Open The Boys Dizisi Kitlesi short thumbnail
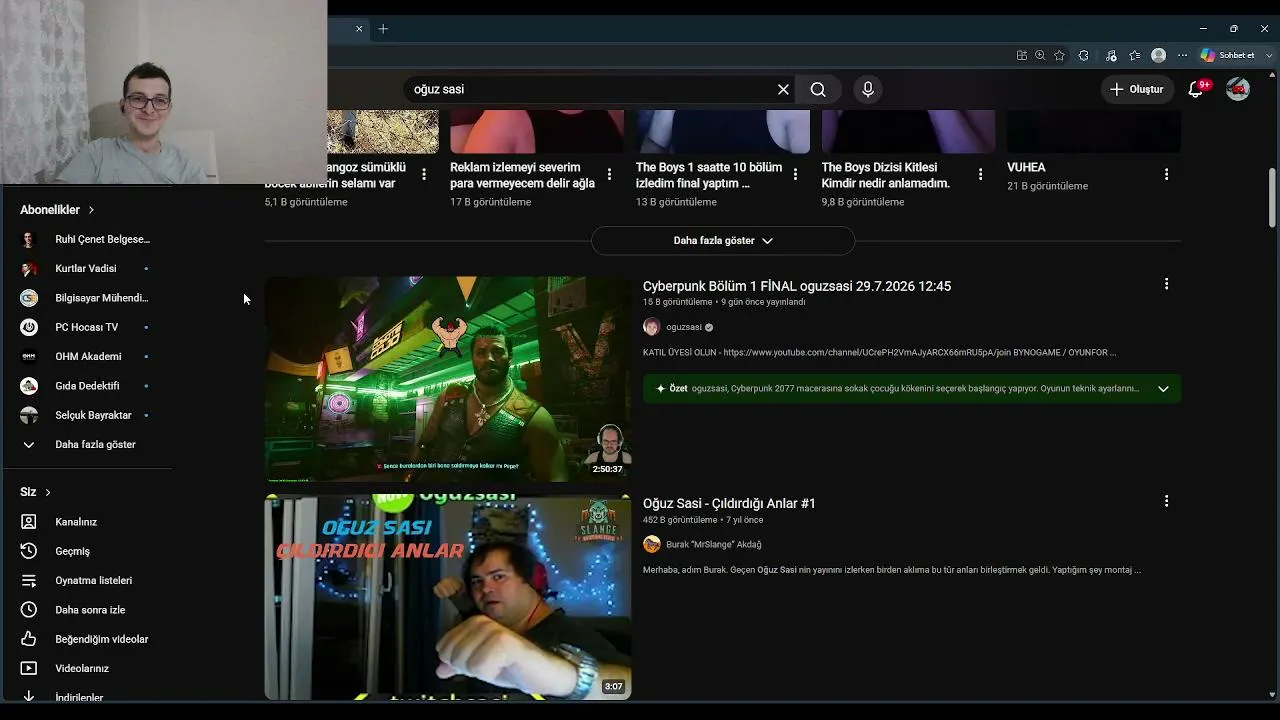 point(908,132)
